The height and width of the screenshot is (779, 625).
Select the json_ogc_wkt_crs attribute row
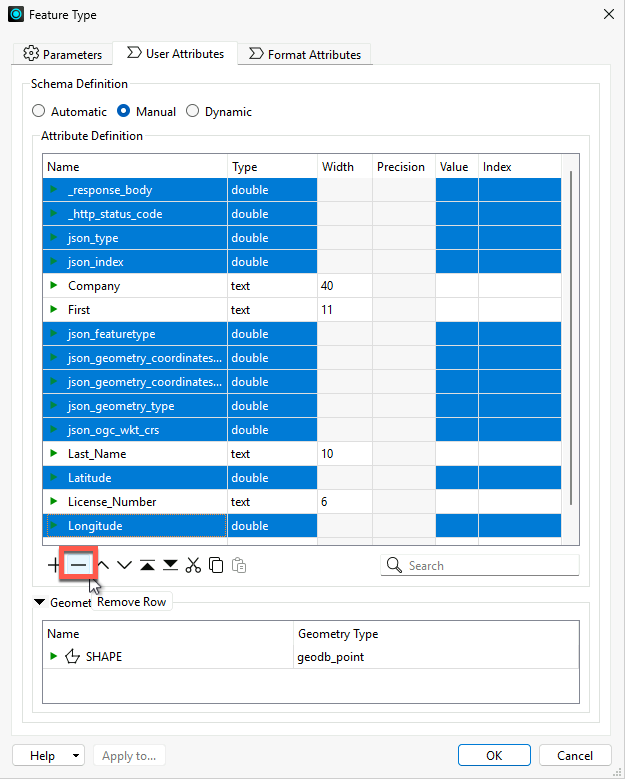(302, 429)
